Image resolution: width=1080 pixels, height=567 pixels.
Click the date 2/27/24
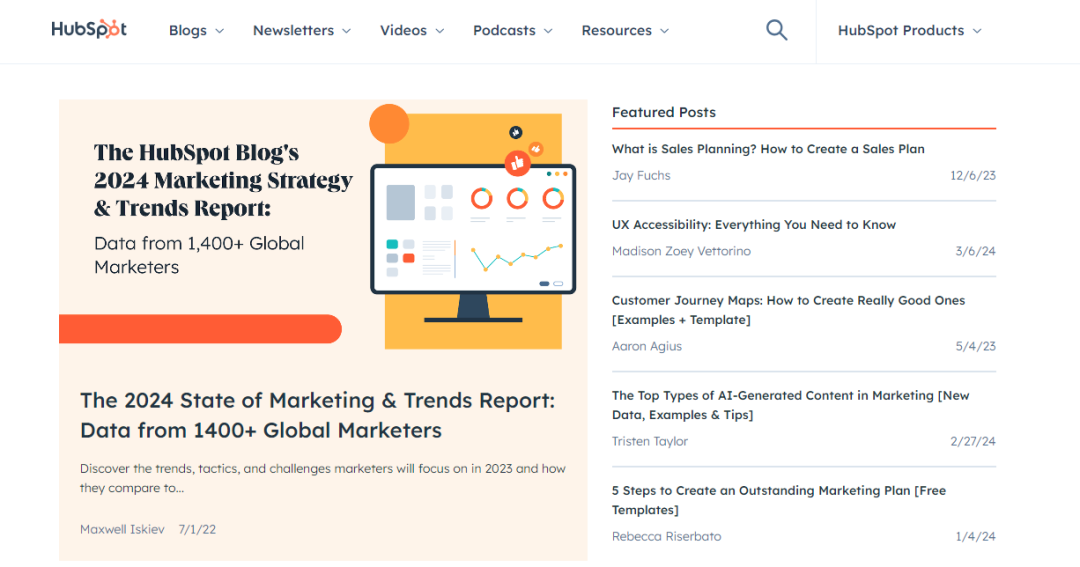[x=973, y=441]
